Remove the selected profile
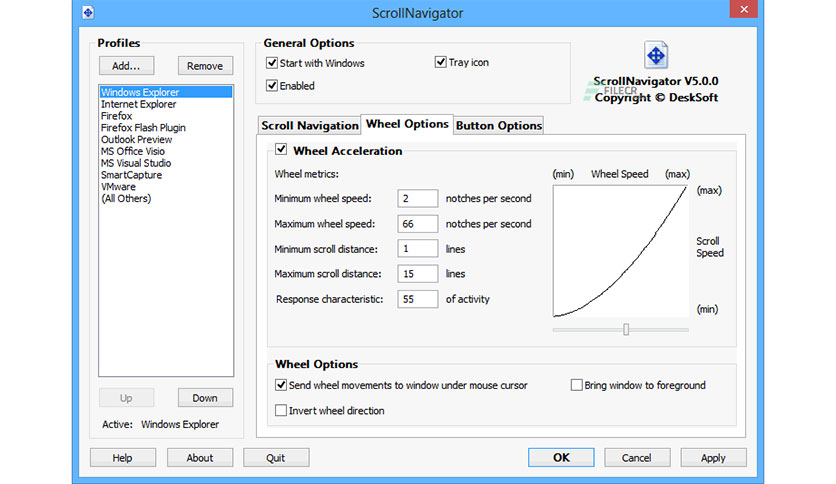Screen dimensions: 836x484 pyautogui.click(x=205, y=66)
